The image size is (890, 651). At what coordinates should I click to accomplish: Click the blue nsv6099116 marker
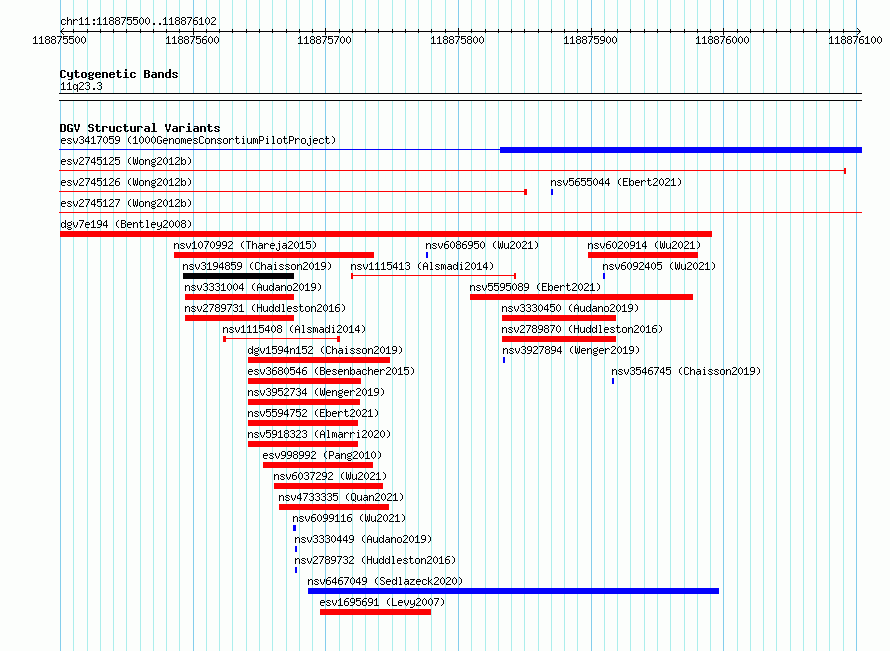pyautogui.click(x=294, y=528)
